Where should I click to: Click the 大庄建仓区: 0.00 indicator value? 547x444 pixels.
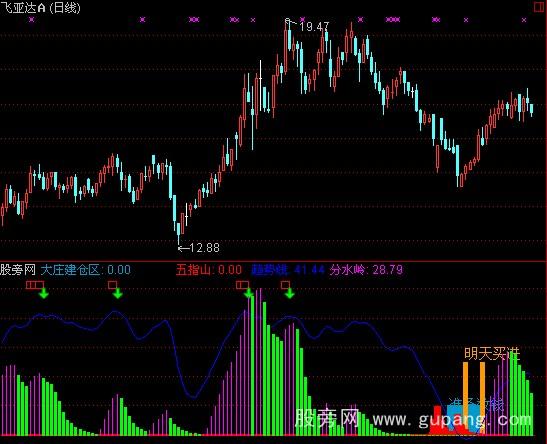pos(86,270)
